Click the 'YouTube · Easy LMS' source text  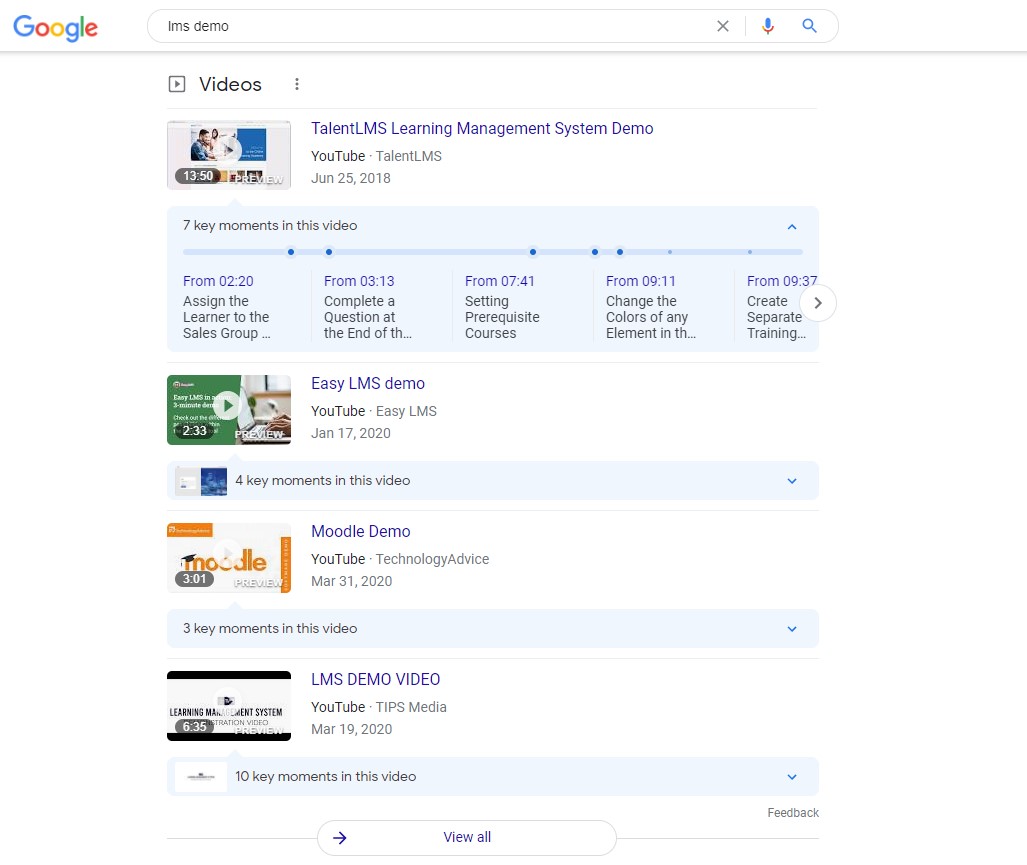374,411
